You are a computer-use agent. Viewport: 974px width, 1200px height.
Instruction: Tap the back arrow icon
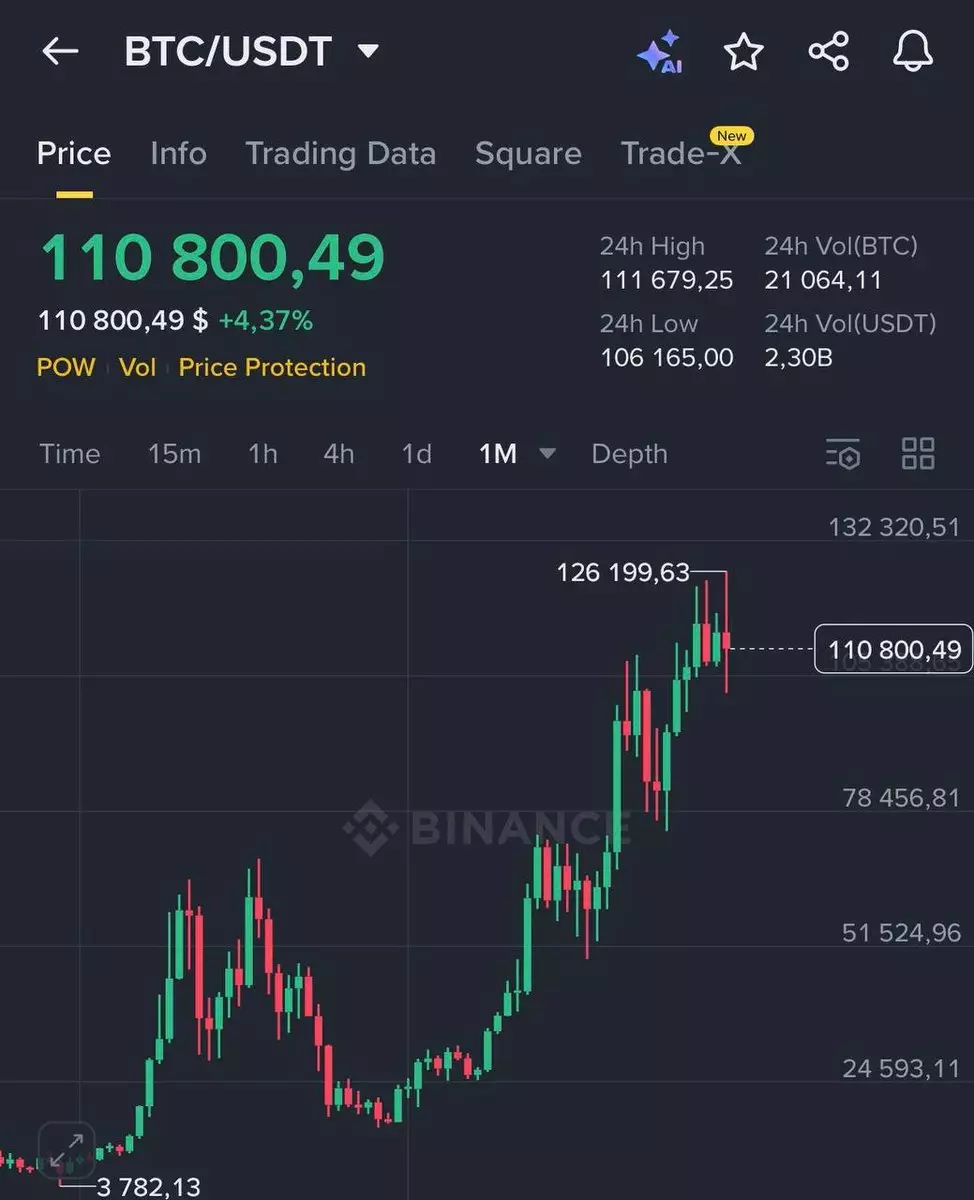[60, 52]
